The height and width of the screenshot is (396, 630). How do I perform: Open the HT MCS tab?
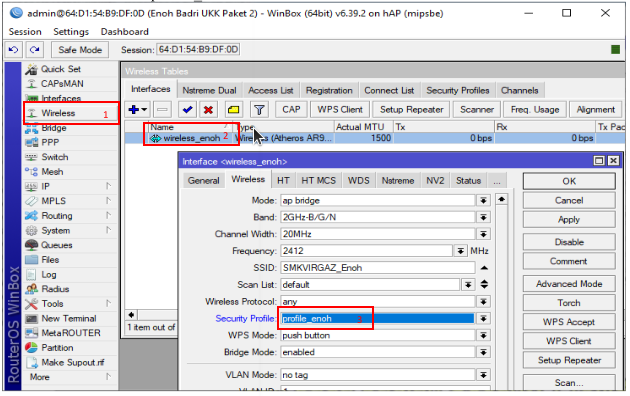[x=318, y=181]
